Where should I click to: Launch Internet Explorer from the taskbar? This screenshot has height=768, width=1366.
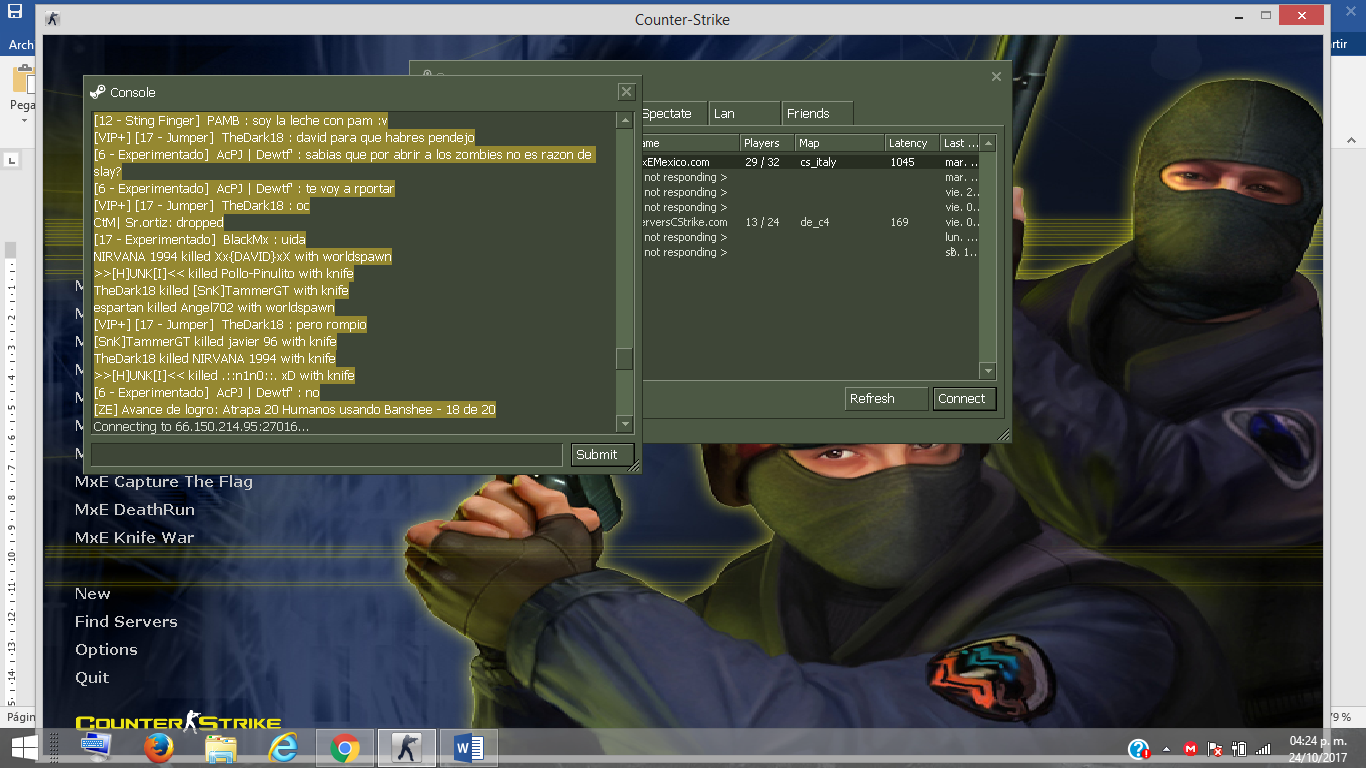point(283,748)
